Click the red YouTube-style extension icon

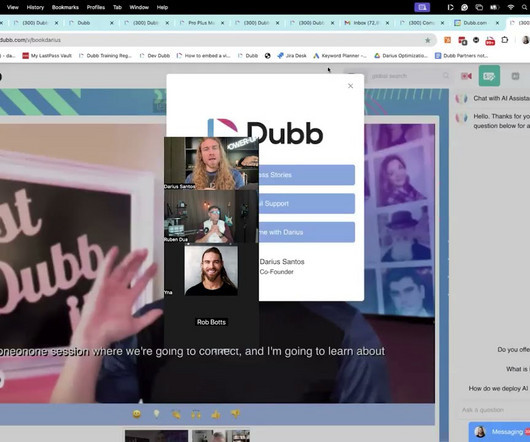[490, 41]
